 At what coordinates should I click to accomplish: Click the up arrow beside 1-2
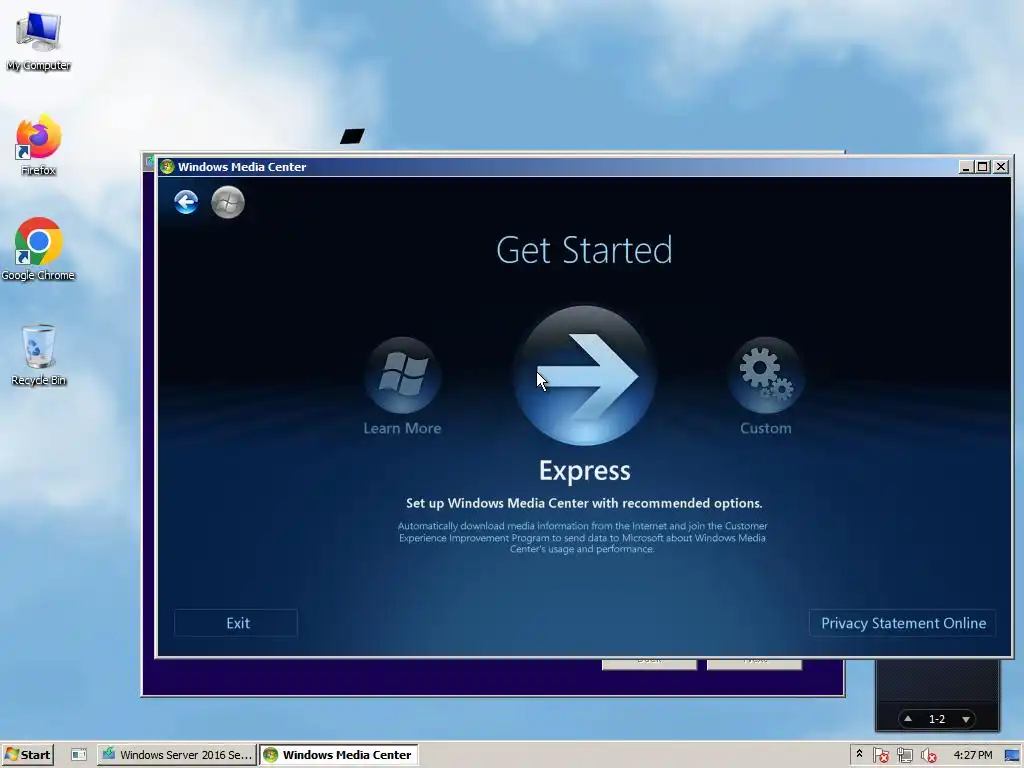click(908, 719)
